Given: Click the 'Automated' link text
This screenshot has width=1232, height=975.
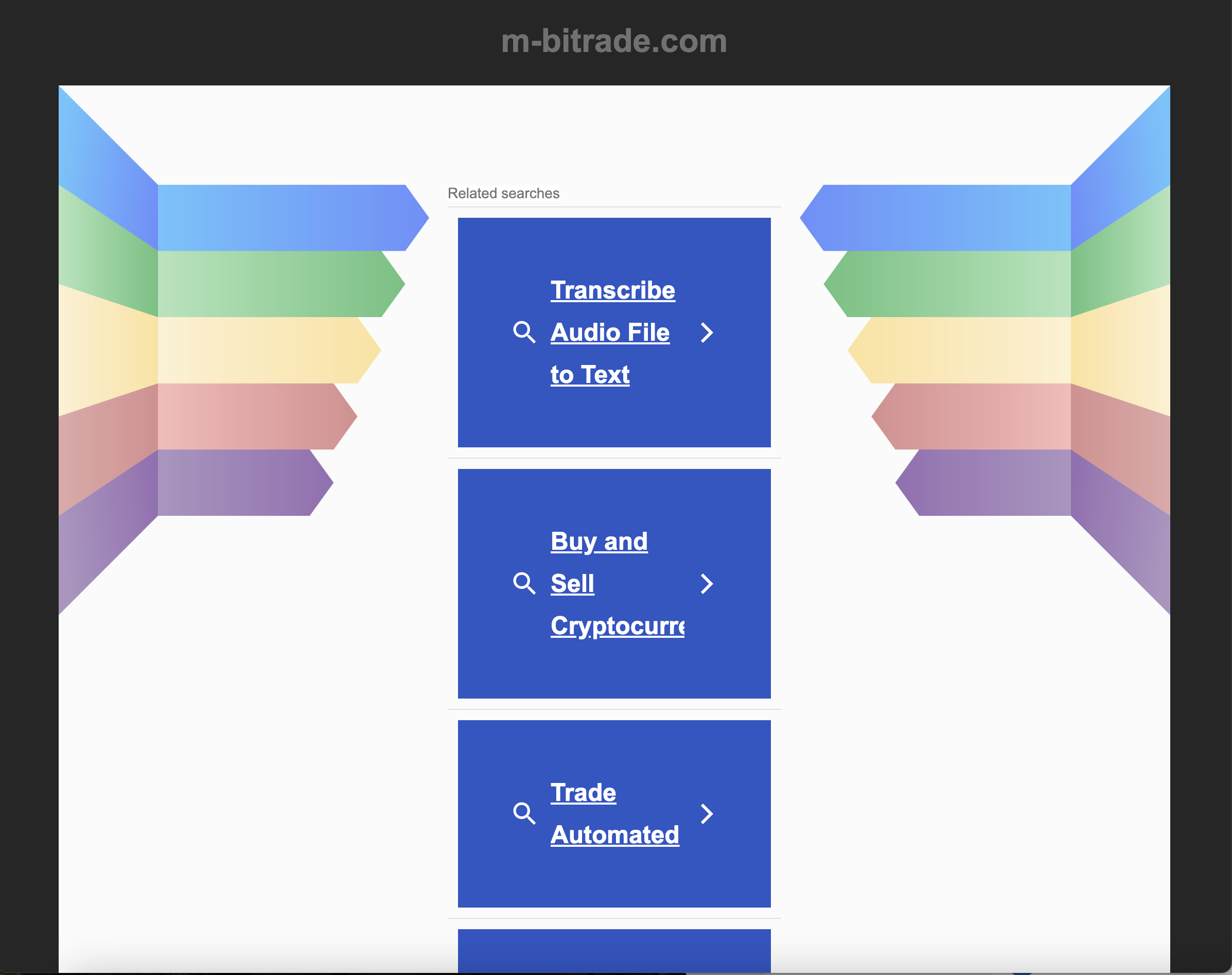Looking at the screenshot, I should click(614, 835).
